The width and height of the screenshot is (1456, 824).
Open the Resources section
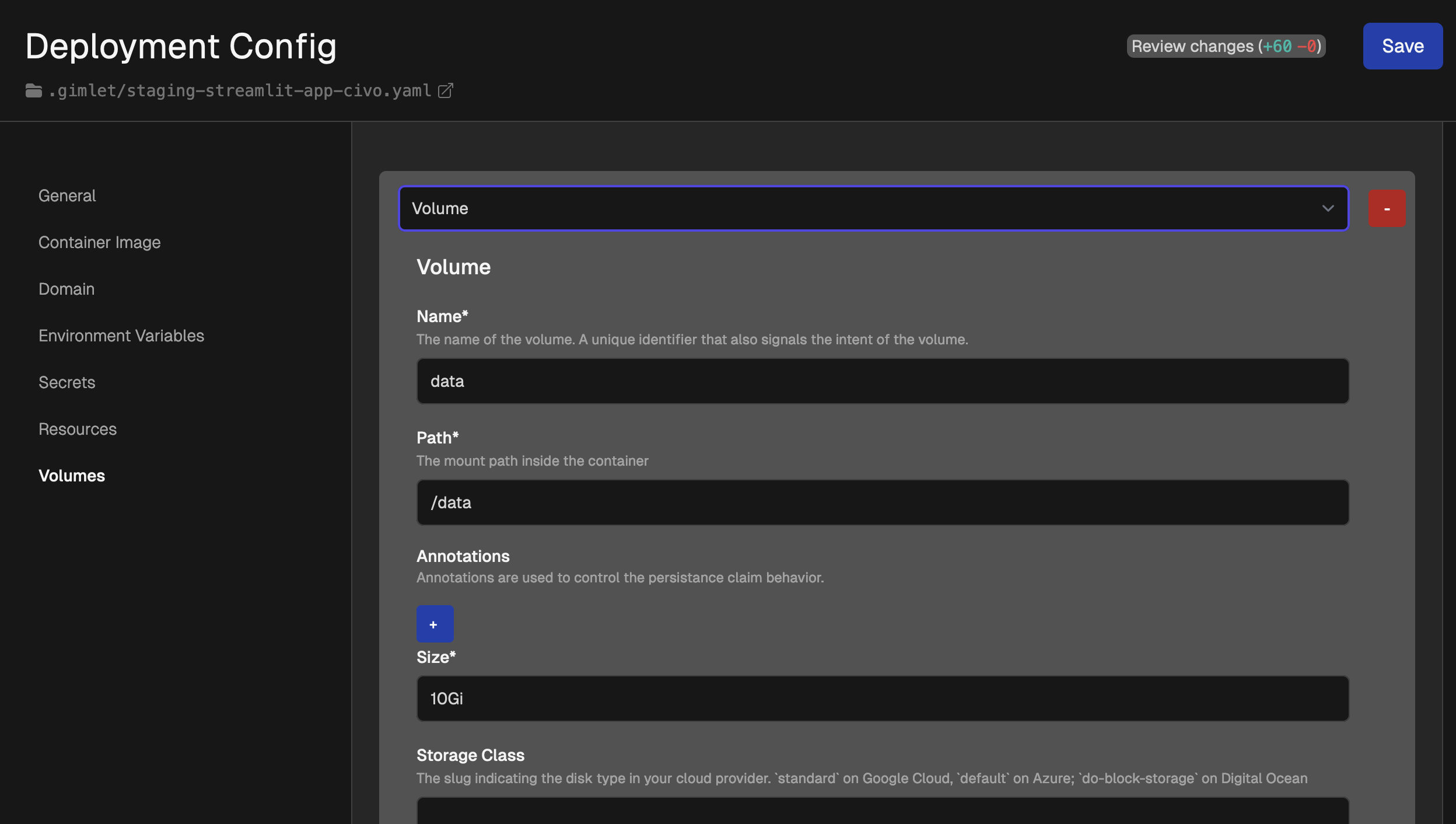coord(78,429)
